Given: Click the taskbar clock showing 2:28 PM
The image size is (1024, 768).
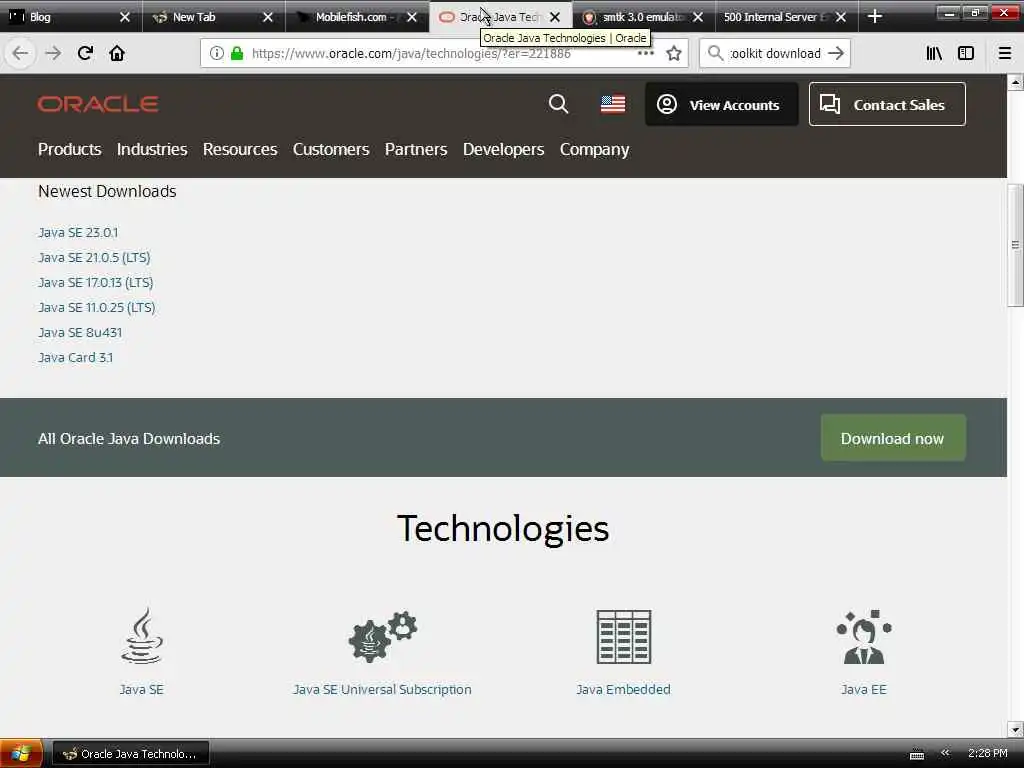Looking at the screenshot, I should tap(987, 754).
